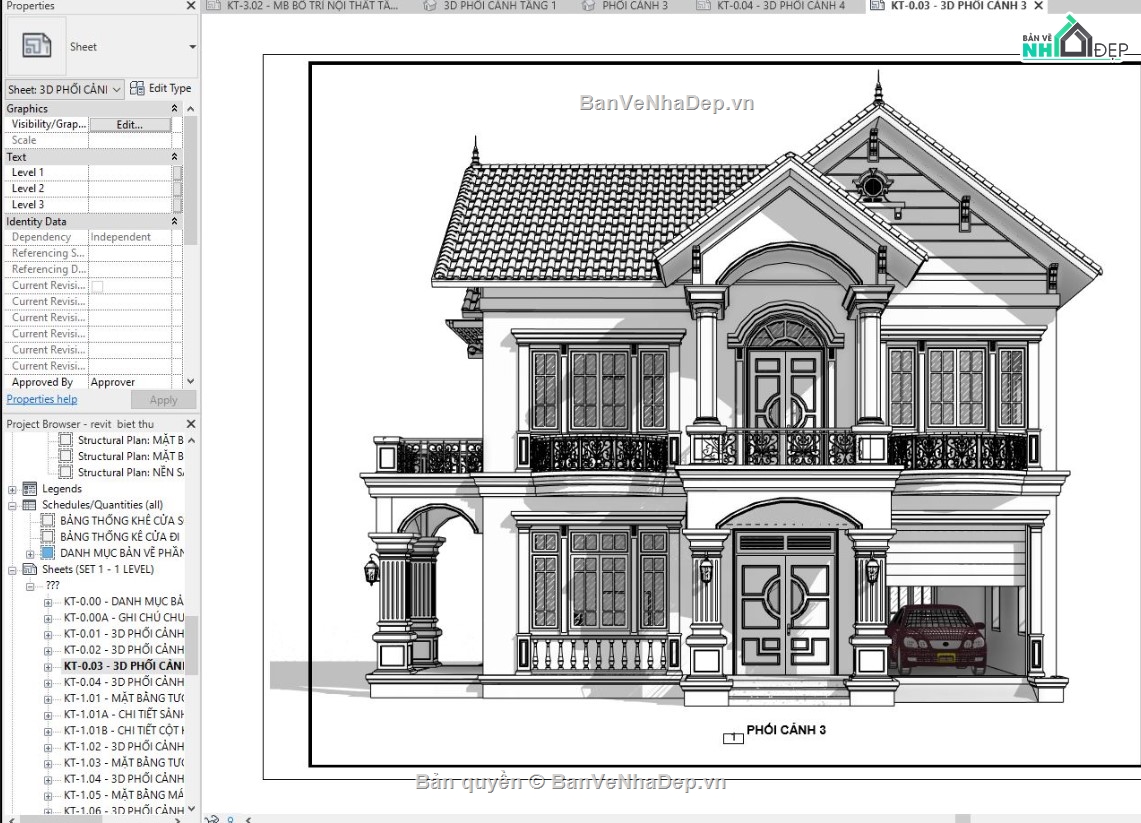Click the Edit Type icon
The image size is (1141, 823).
tap(137, 88)
